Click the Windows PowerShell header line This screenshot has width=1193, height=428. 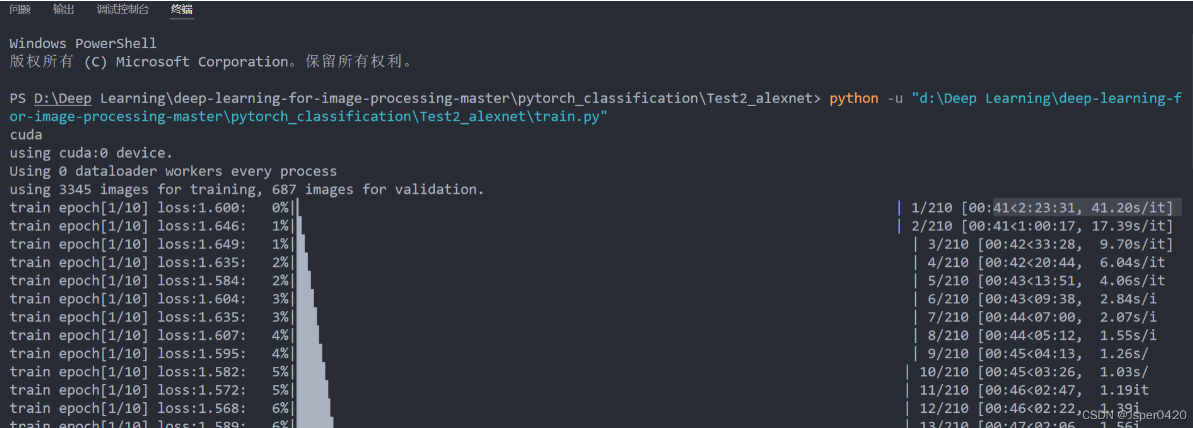[x=83, y=44]
